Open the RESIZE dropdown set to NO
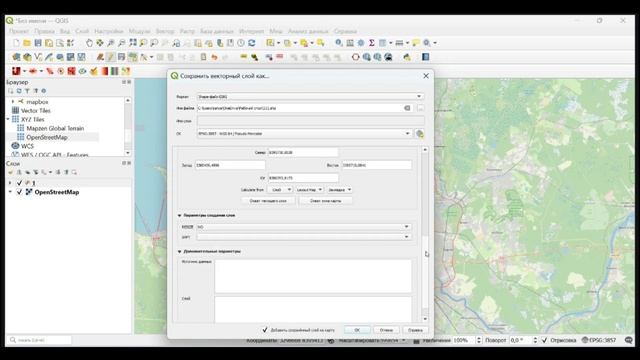 (304, 227)
